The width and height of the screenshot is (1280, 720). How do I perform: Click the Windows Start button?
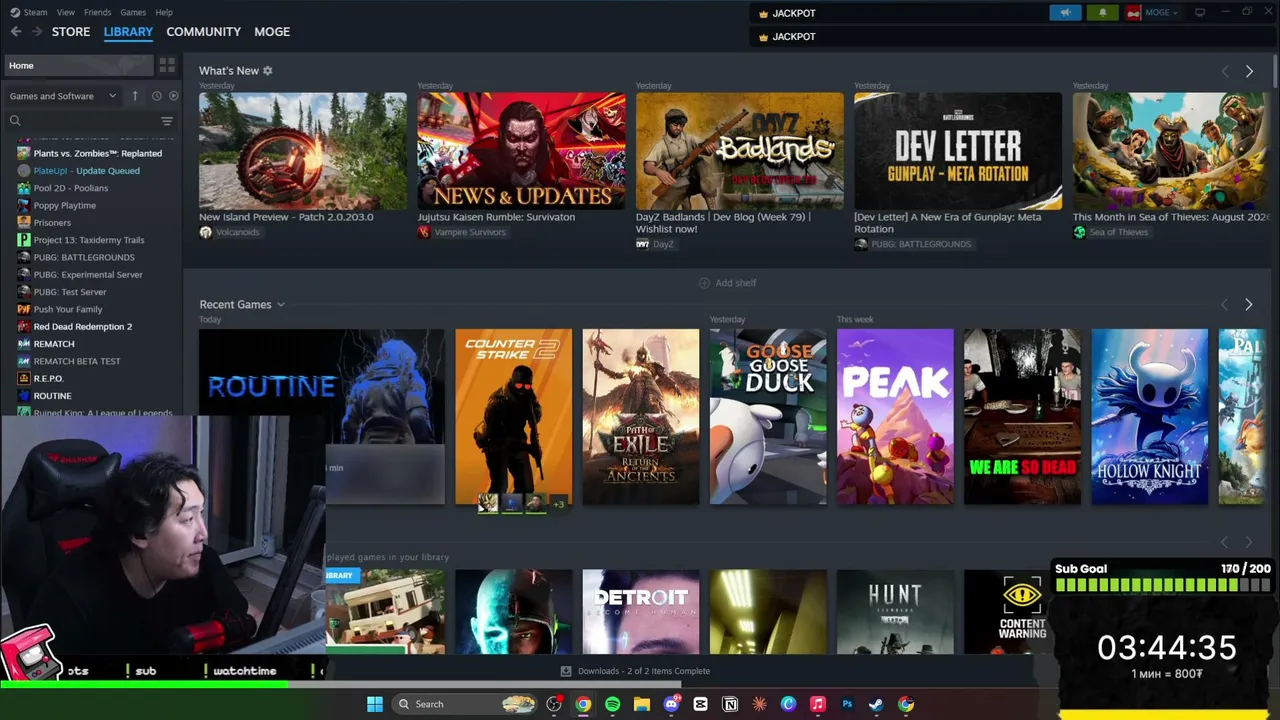[x=375, y=704]
